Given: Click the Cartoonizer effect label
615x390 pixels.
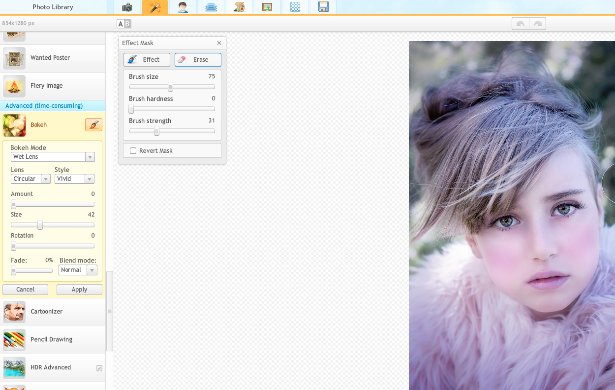Looking at the screenshot, I should click(x=46, y=312).
